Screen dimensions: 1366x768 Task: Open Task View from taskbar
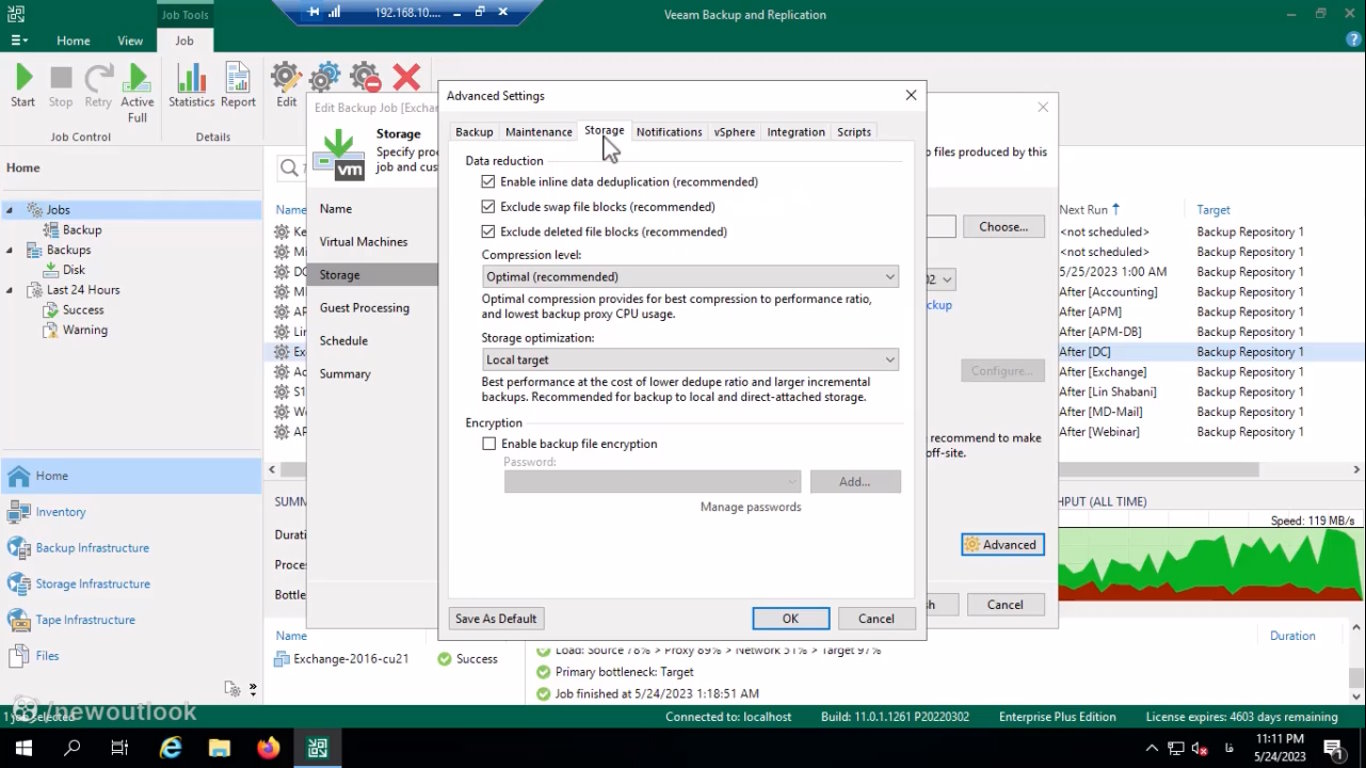click(120, 748)
